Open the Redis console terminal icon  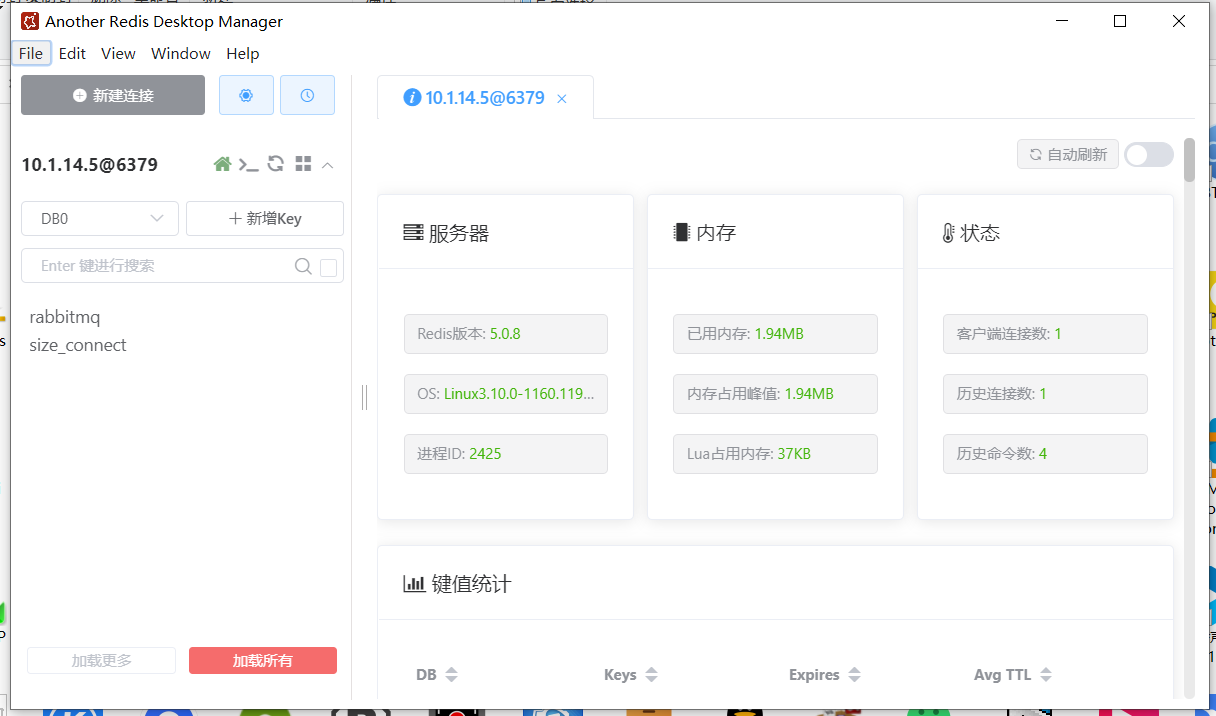click(249, 164)
